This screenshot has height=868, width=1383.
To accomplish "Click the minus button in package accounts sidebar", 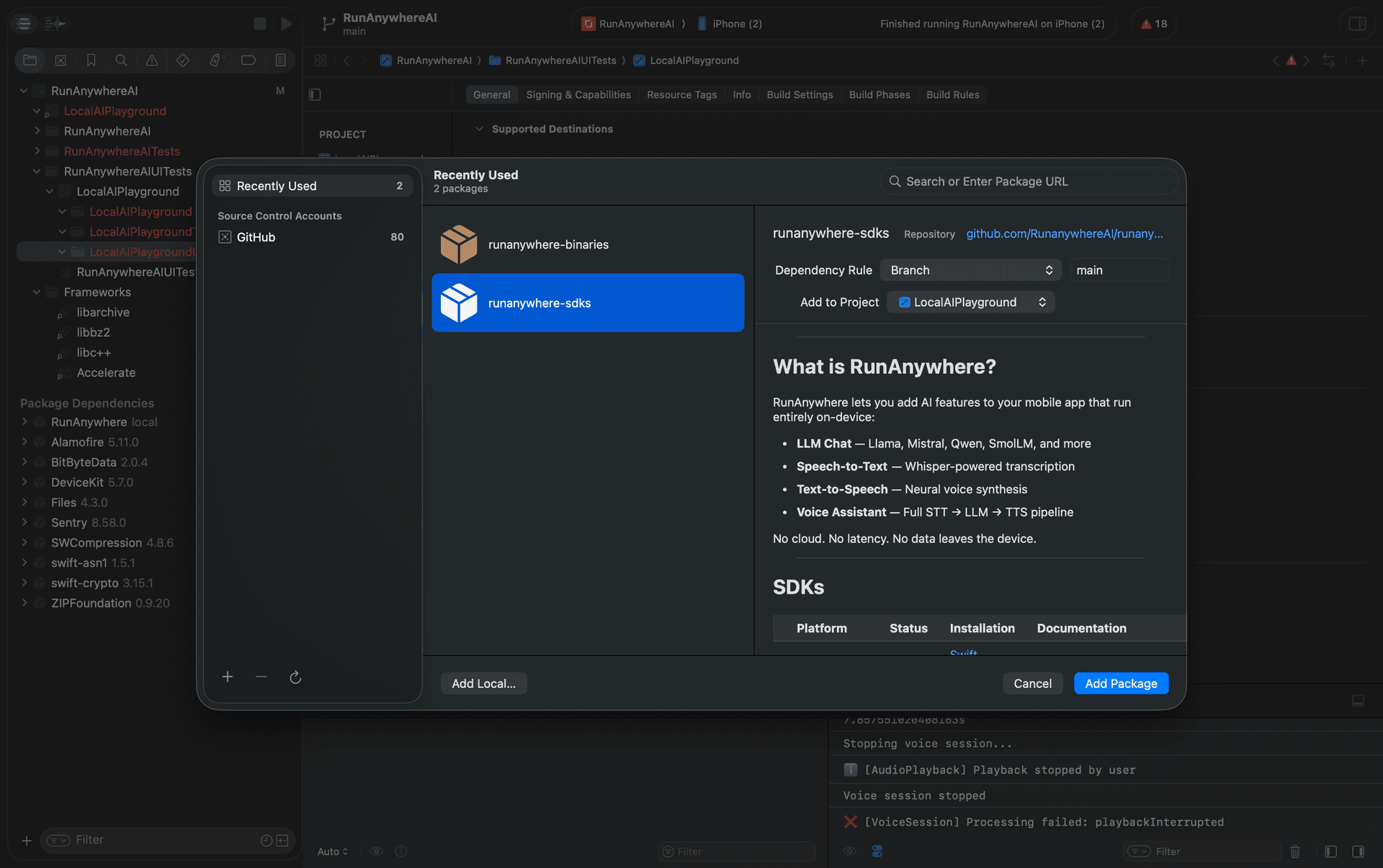I will tap(261, 676).
